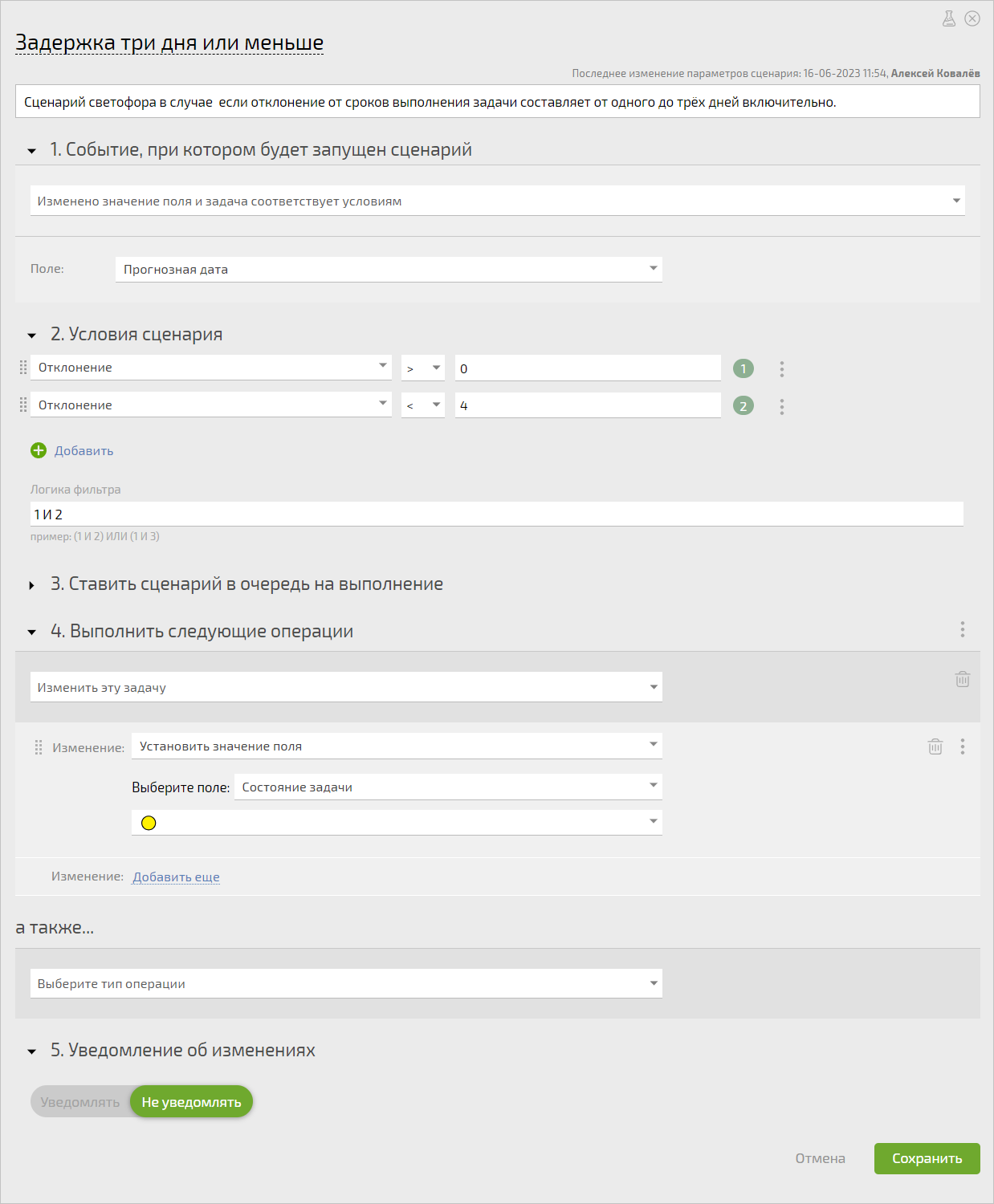The image size is (994, 1204).
Task: Open three-dot menu of section 4 operations
Action: coord(962,630)
